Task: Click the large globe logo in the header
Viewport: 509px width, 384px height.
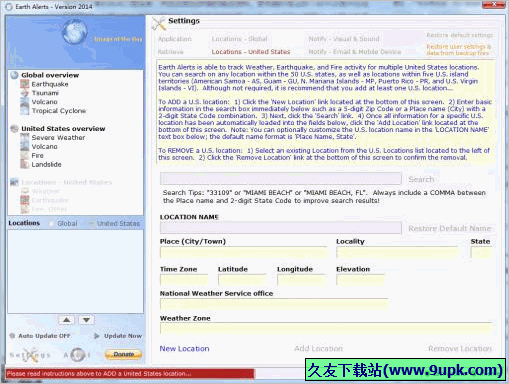Action: coord(75,32)
